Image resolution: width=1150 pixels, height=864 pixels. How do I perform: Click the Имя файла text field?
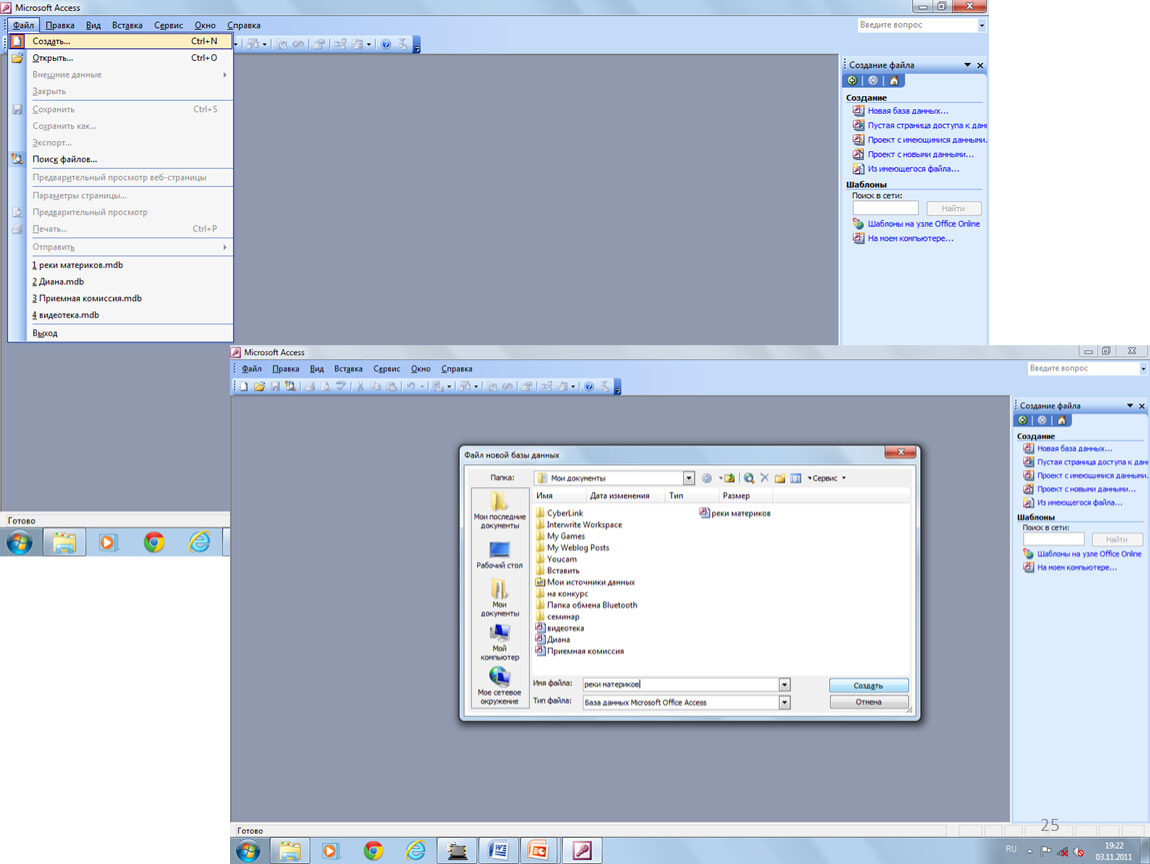[681, 684]
